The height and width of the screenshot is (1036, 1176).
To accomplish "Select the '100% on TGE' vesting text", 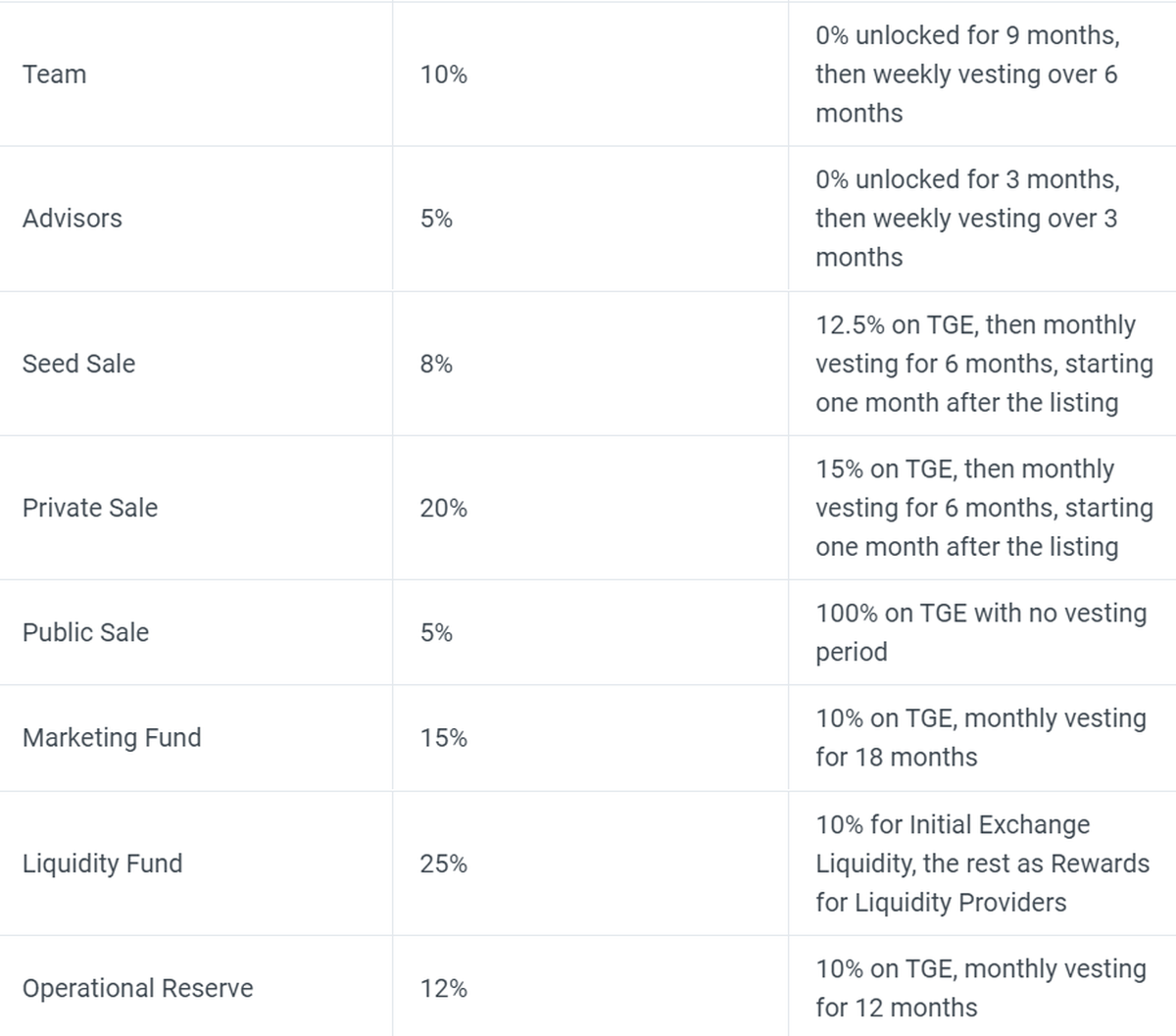I will point(980,632).
